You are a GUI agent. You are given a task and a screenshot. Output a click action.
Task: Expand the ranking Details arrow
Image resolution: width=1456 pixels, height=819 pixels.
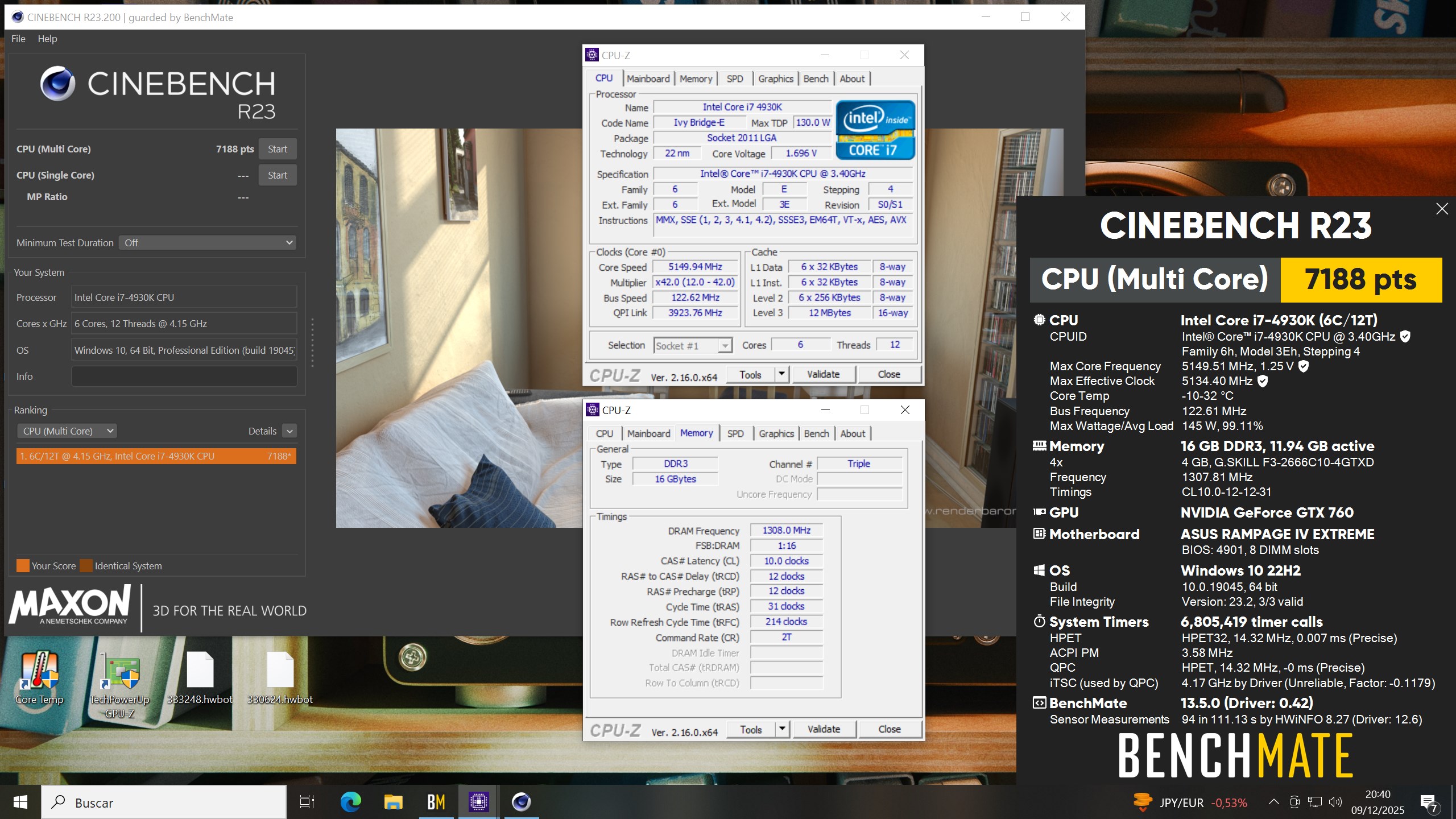(x=289, y=431)
